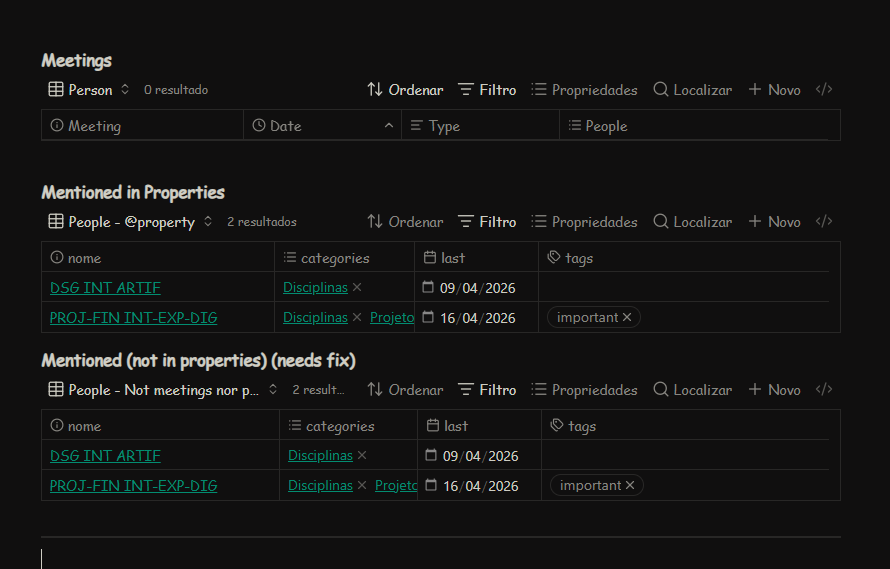890x569 pixels.
Task: Open Propriedades in the needs fix section
Action: point(583,390)
